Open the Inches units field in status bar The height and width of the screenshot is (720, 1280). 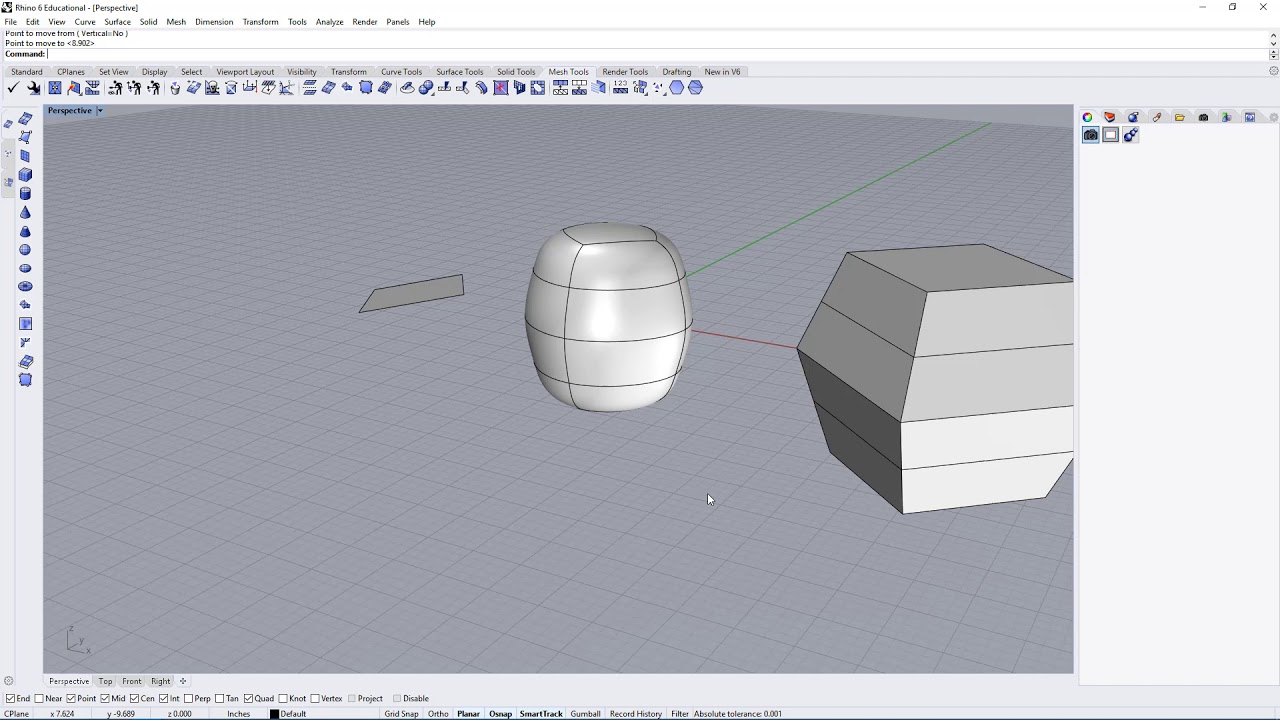[x=238, y=714]
